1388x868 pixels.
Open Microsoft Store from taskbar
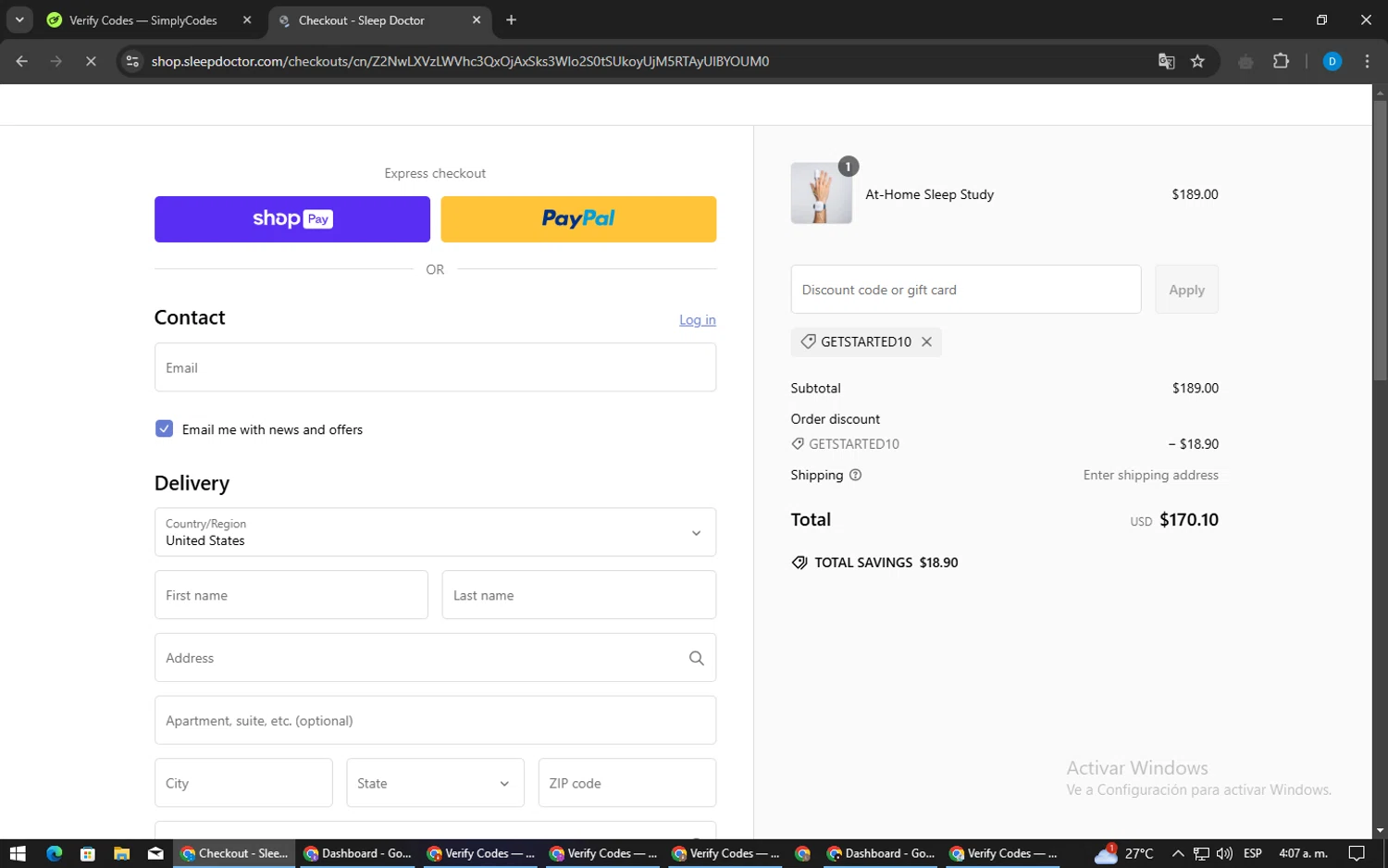click(88, 853)
